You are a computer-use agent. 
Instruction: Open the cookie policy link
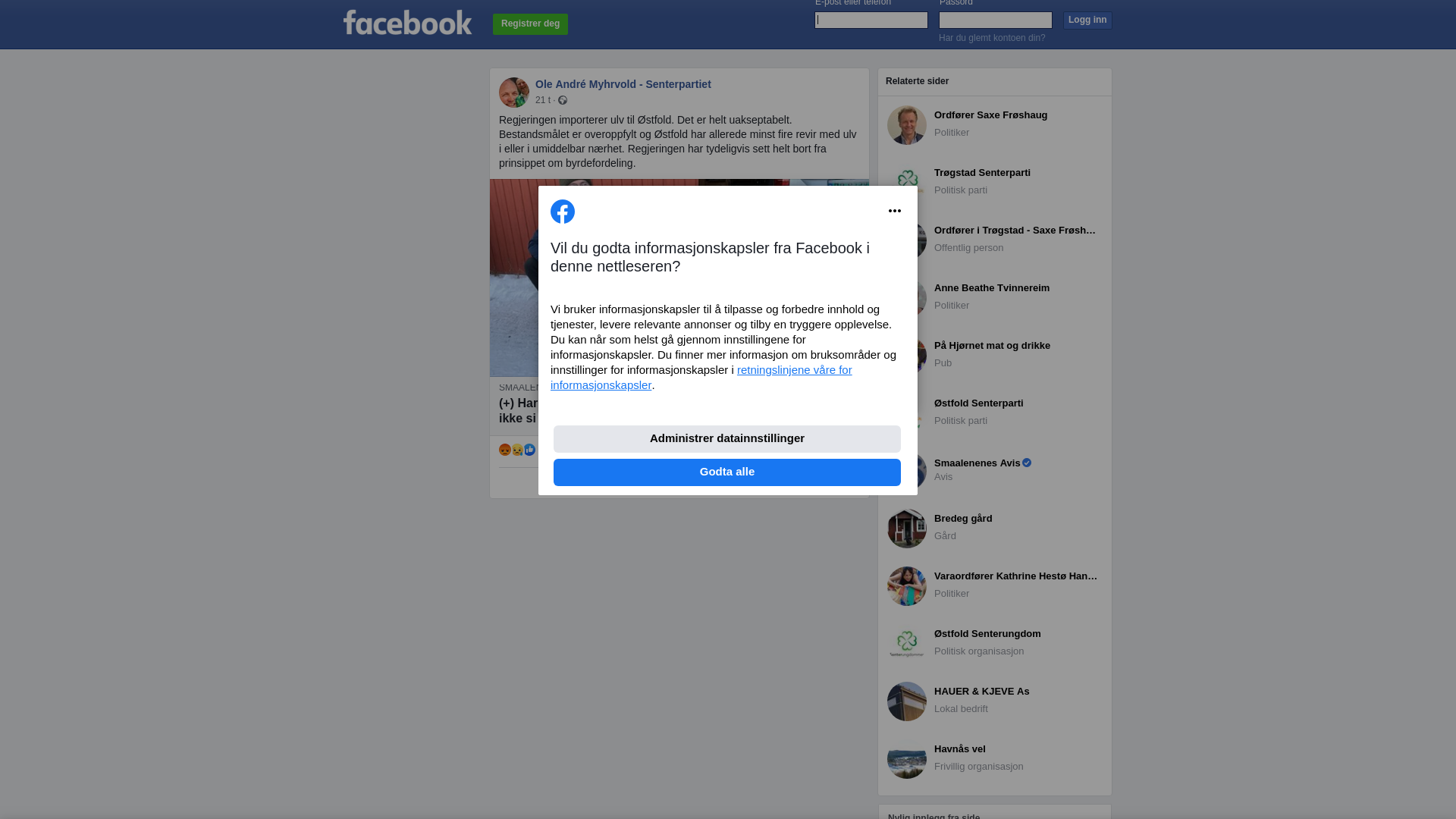[x=701, y=377]
